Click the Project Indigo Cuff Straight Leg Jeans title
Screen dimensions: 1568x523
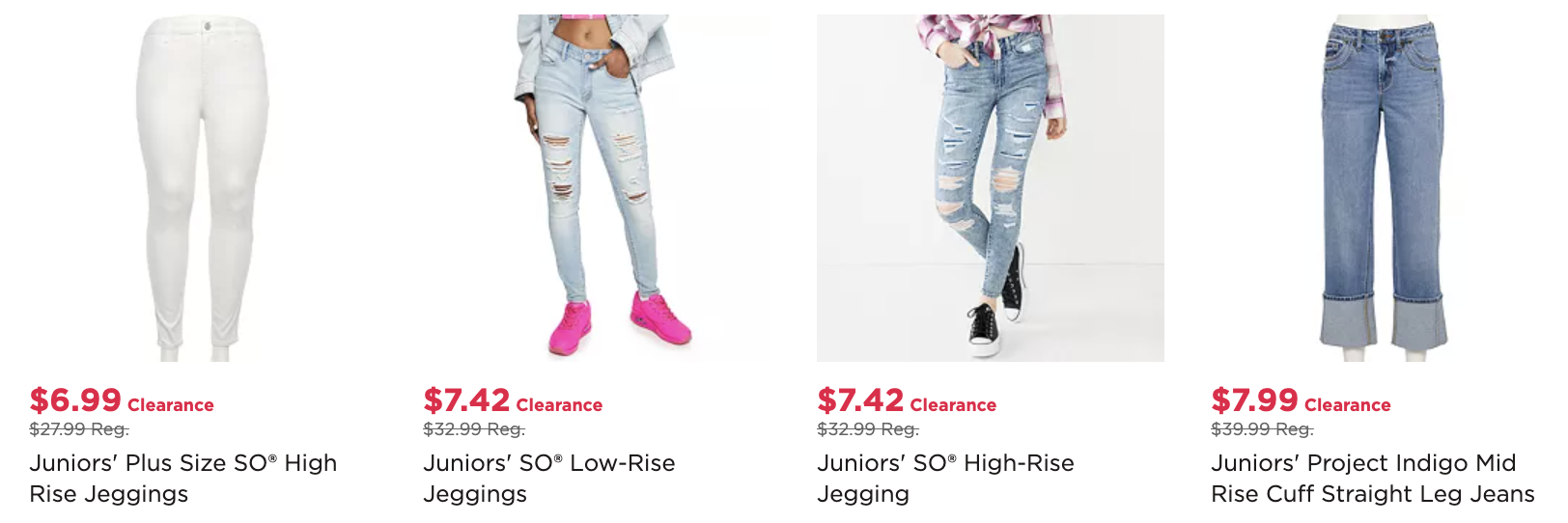[x=1372, y=479]
